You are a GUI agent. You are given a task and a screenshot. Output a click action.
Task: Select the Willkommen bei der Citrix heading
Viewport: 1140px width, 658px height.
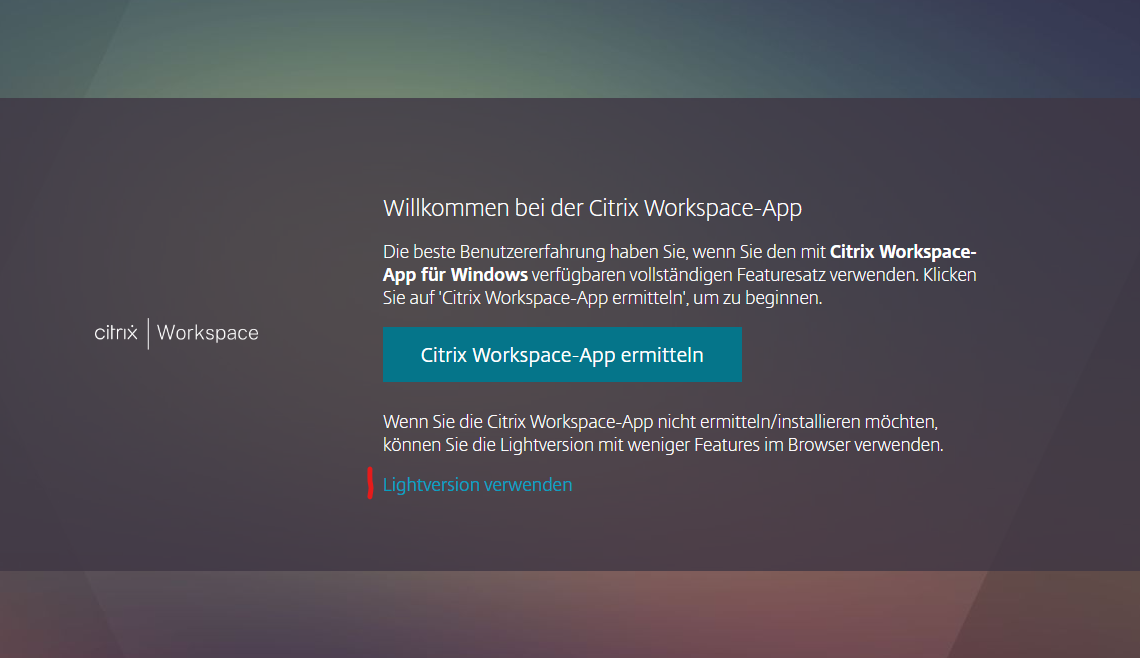592,208
